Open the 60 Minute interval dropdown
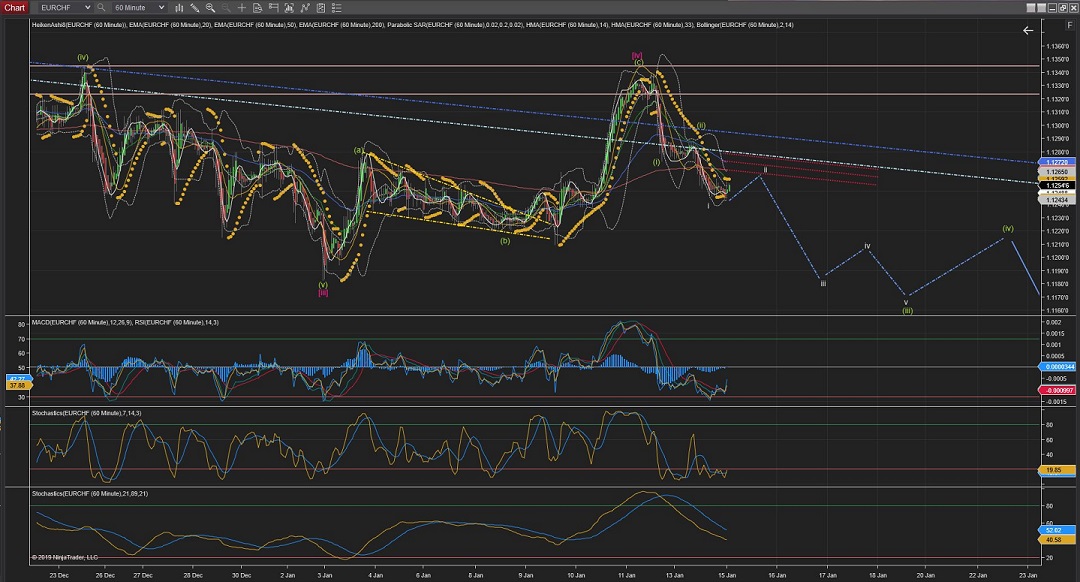Viewport: 1080px width, 582px height. pyautogui.click(x=161, y=7)
